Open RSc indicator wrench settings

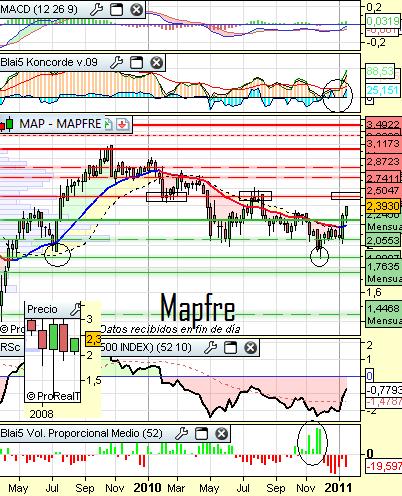(211, 348)
